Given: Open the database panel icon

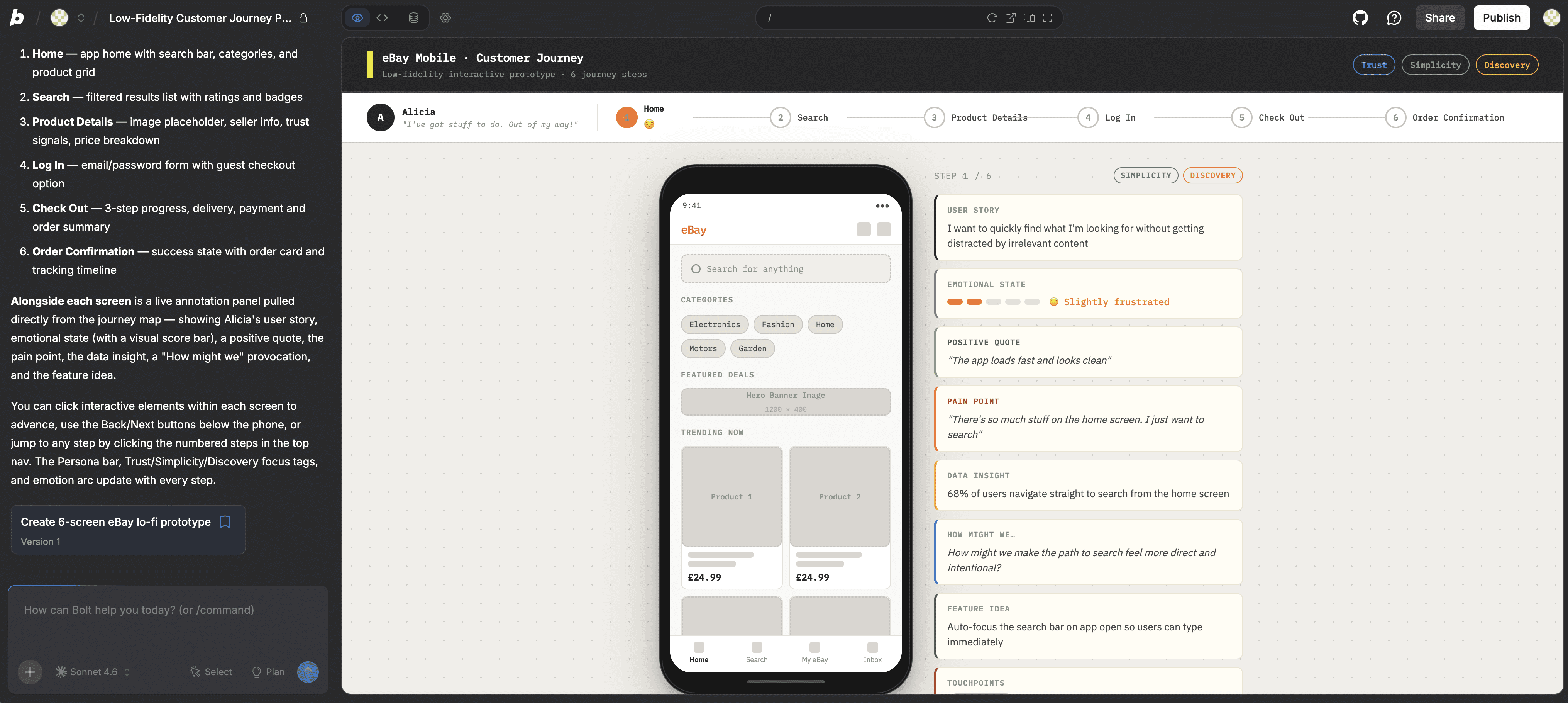Looking at the screenshot, I should tap(413, 18).
